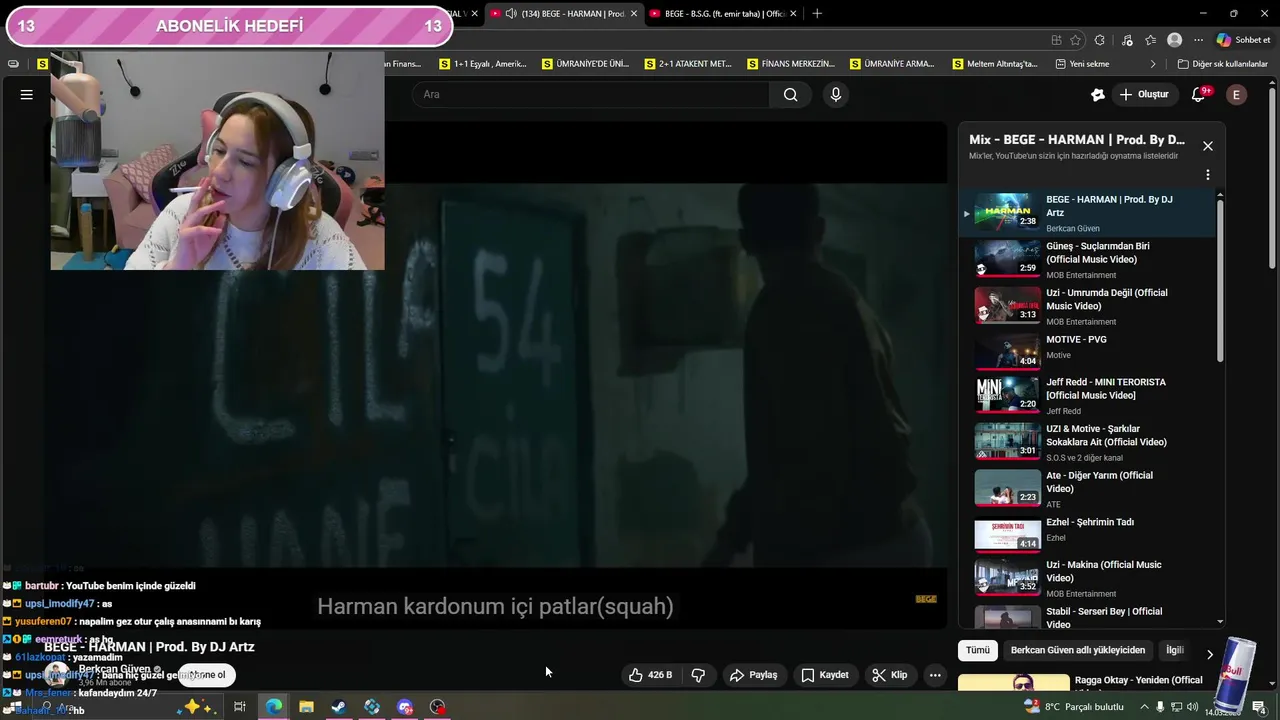1280x720 pixels.
Task: Open the video's more actions ellipsis
Action: click(935, 675)
